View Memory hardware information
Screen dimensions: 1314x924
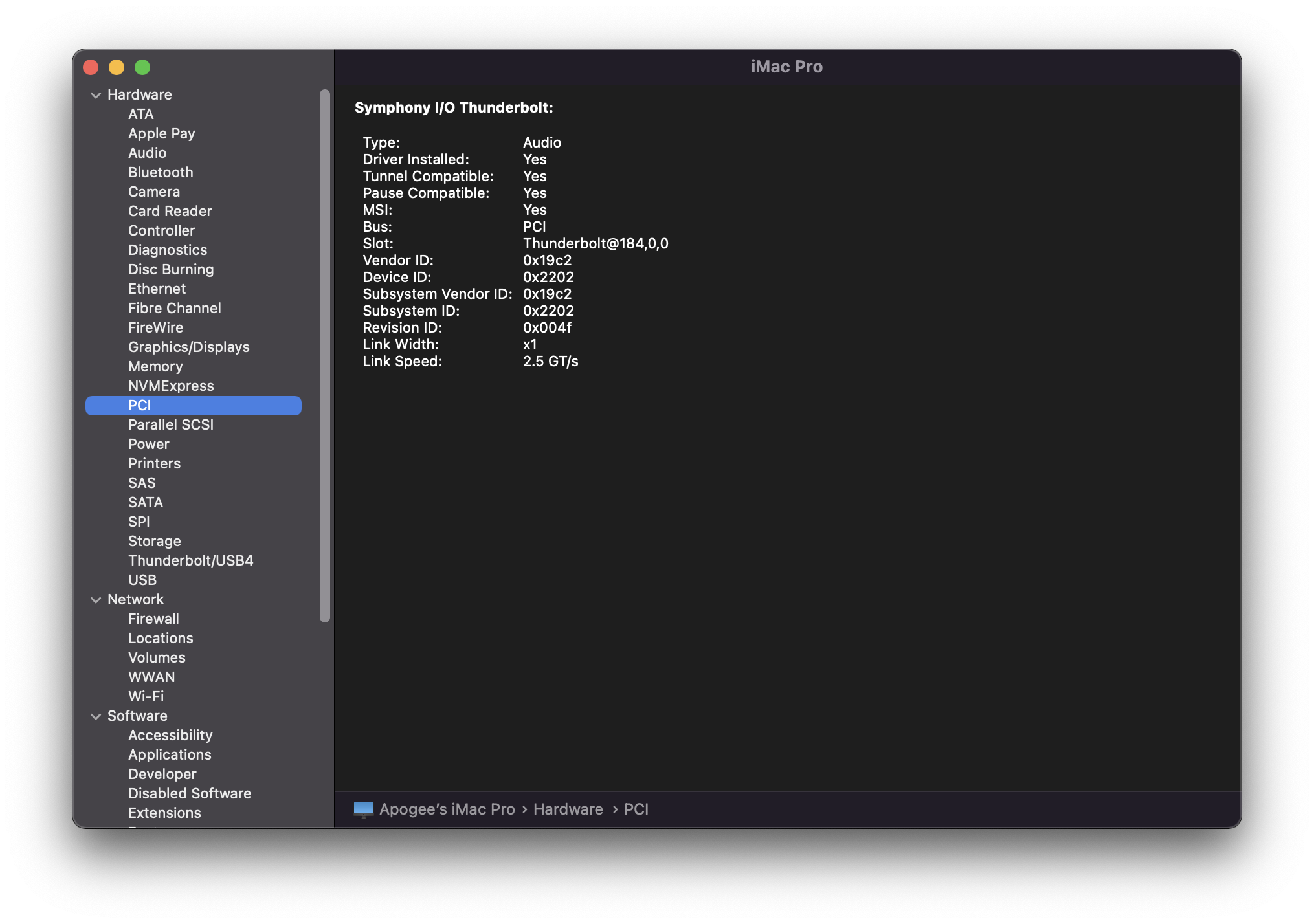pos(155,367)
